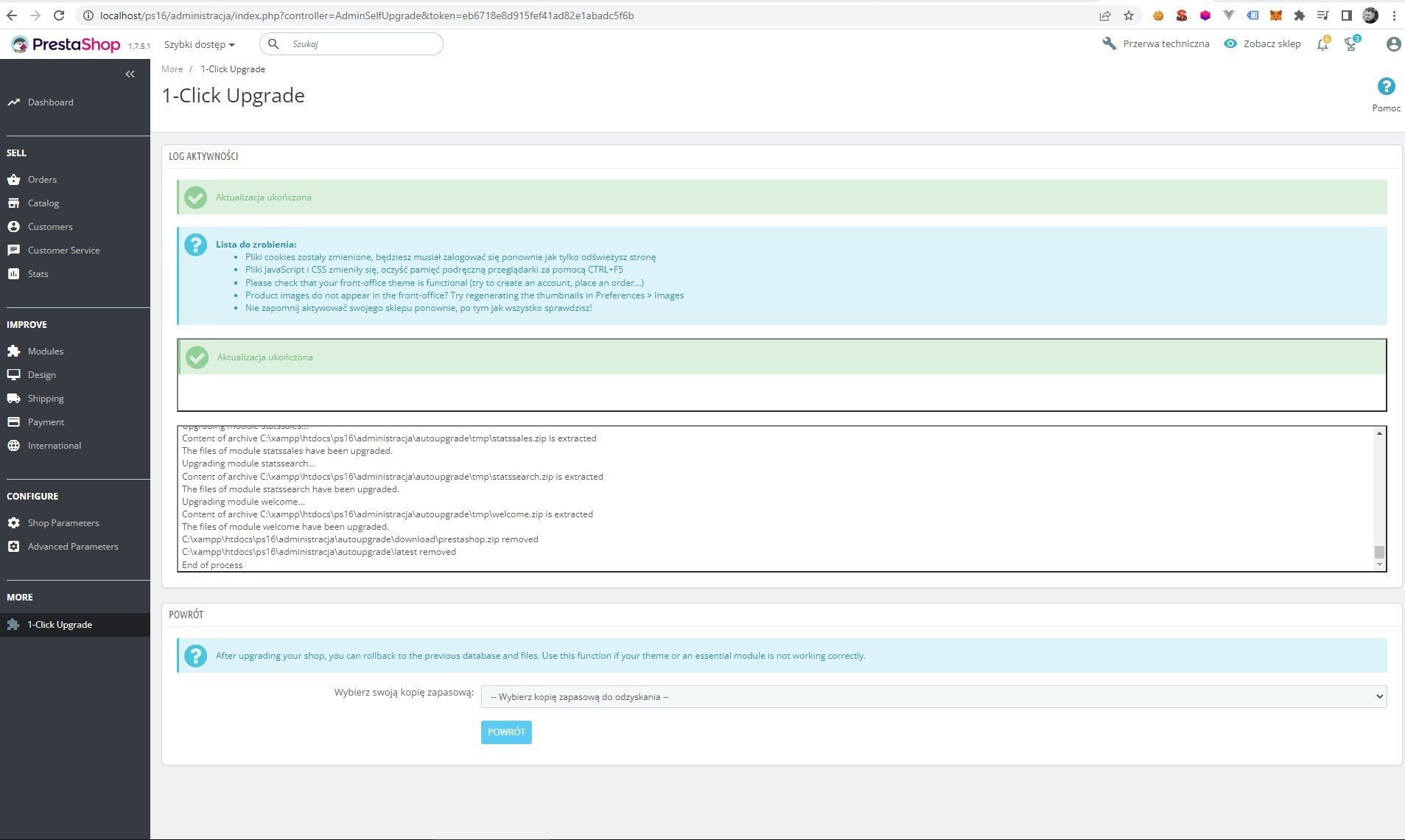1405x840 pixels.
Task: Click the Przerwa techniczna maintenance link
Action: click(1156, 43)
